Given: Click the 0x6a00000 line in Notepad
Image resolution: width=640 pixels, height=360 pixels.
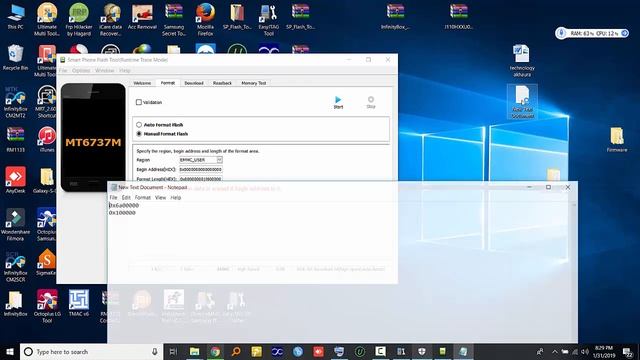Looking at the screenshot, I should coord(124,205).
